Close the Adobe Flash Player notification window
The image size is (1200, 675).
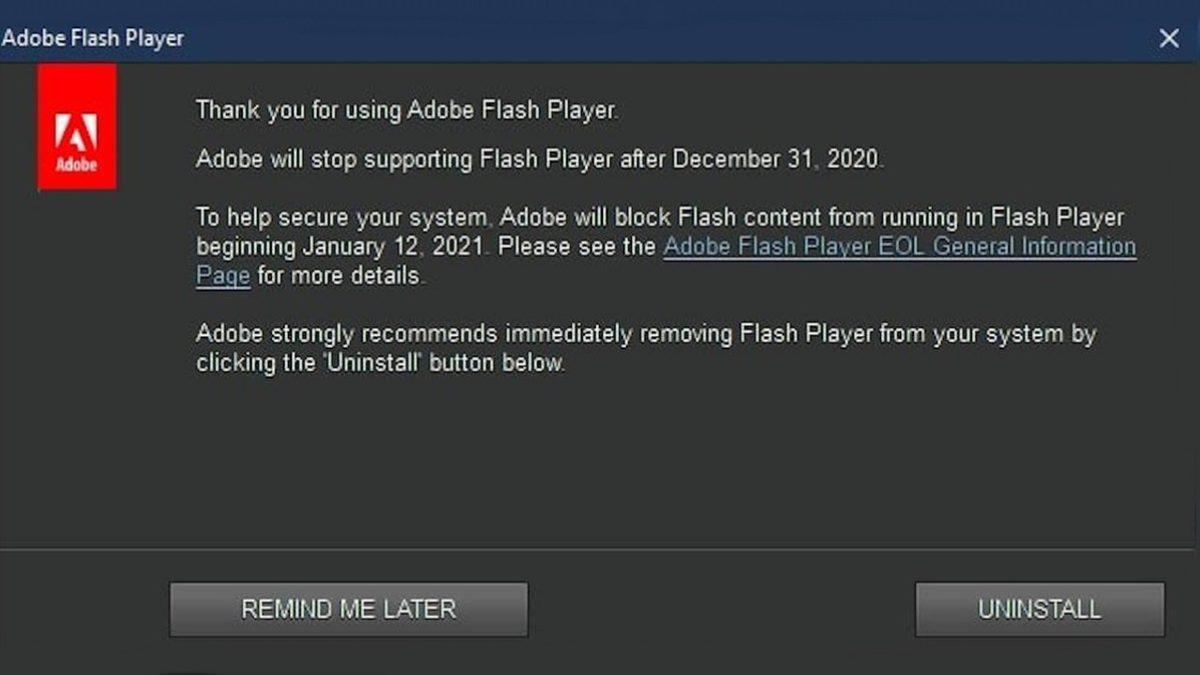click(1168, 38)
